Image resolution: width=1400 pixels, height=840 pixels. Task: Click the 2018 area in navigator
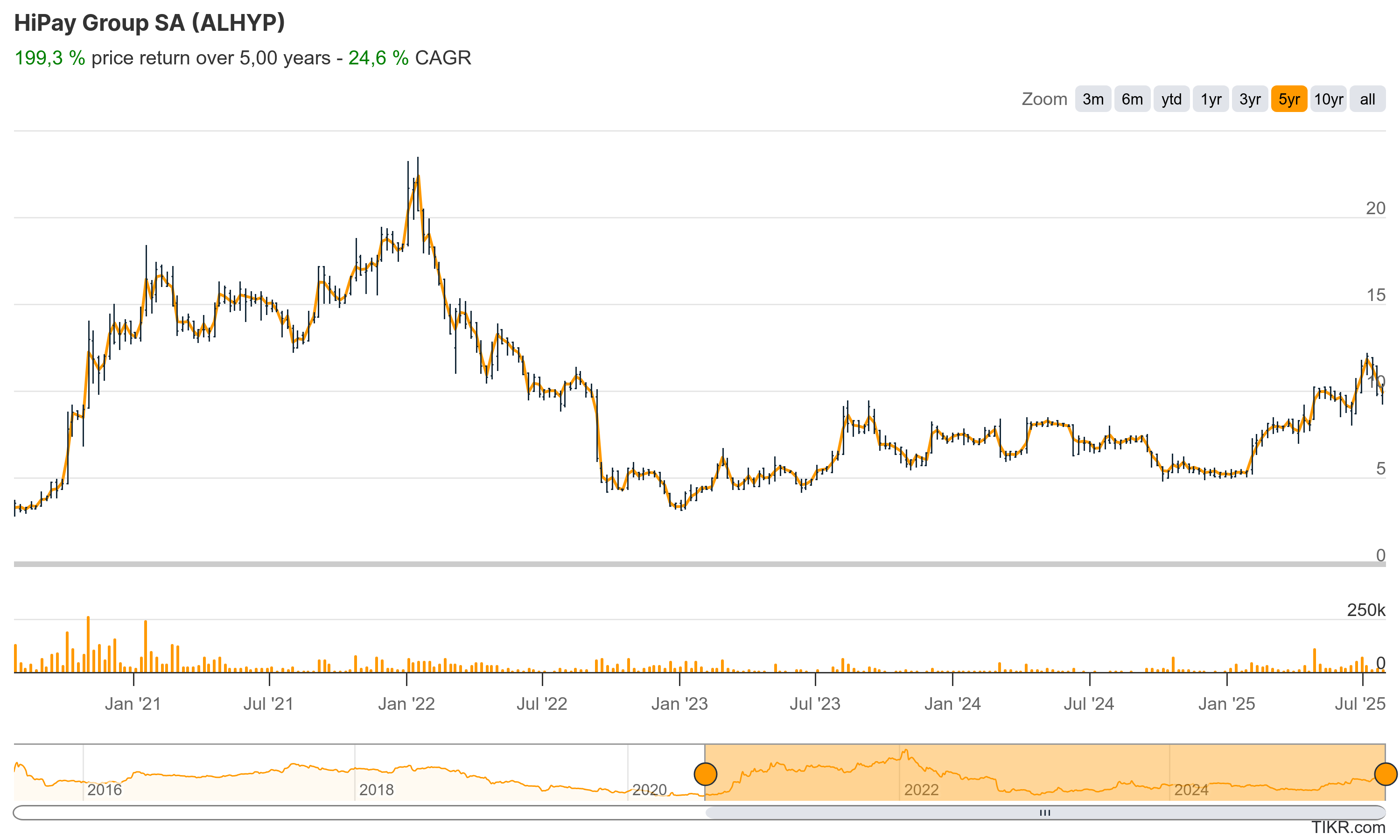coord(376,789)
